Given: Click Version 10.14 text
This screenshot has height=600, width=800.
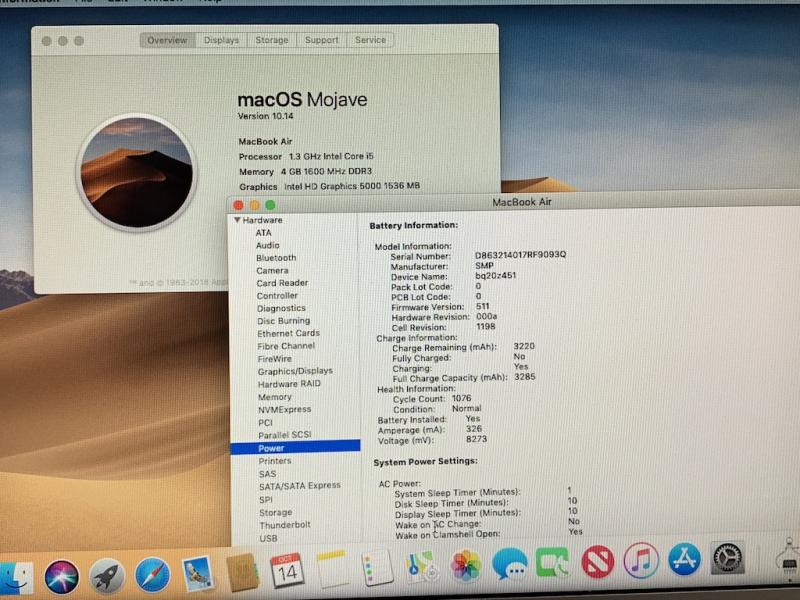Looking at the screenshot, I should tap(265, 116).
